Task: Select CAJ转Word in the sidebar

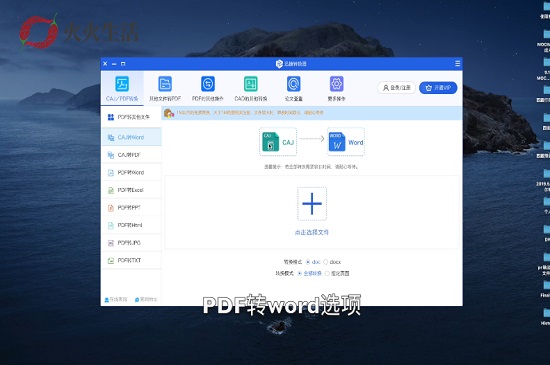Action: point(131,137)
